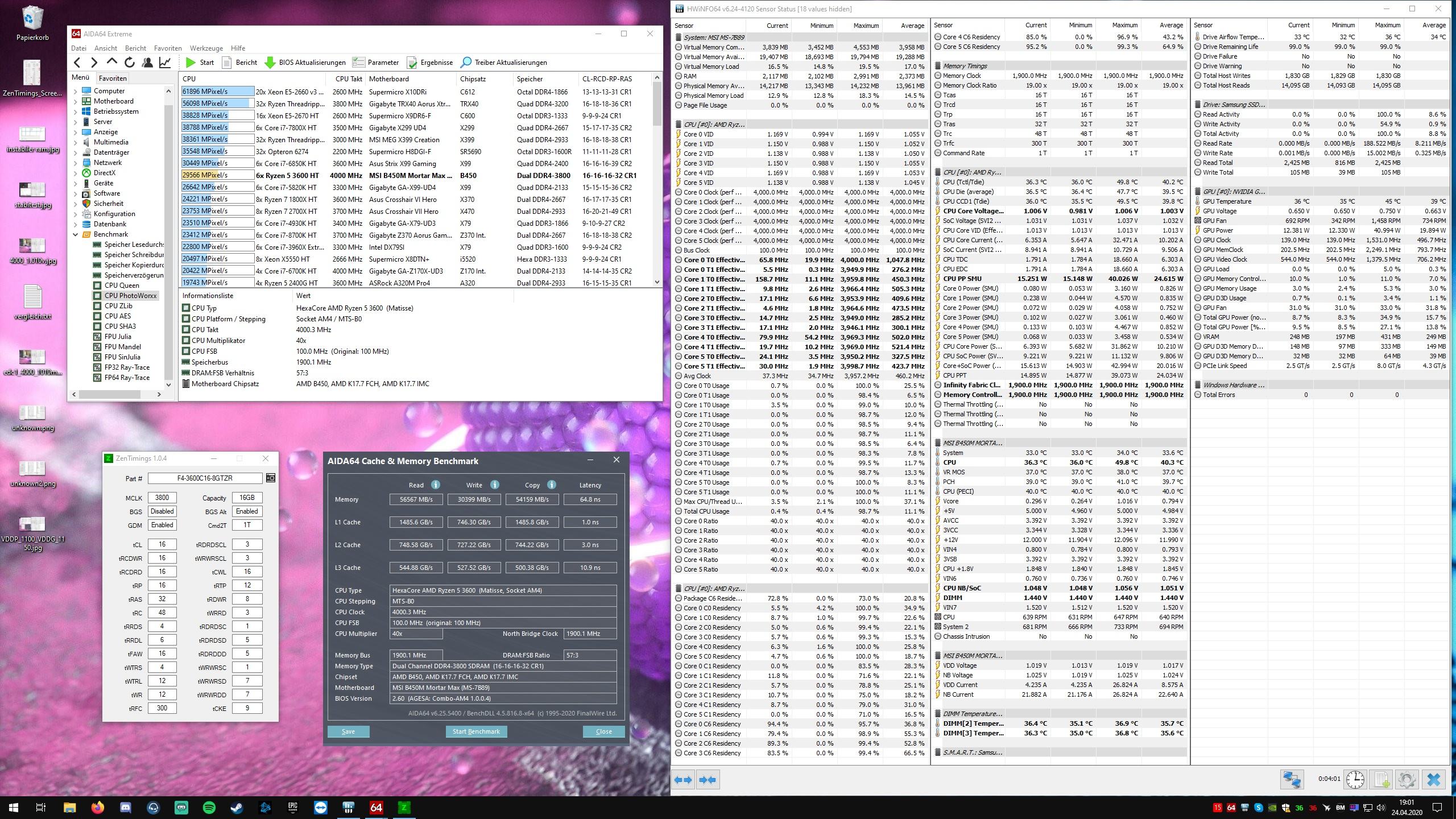Open HWiNFO sensor settings gear

click(x=1407, y=779)
